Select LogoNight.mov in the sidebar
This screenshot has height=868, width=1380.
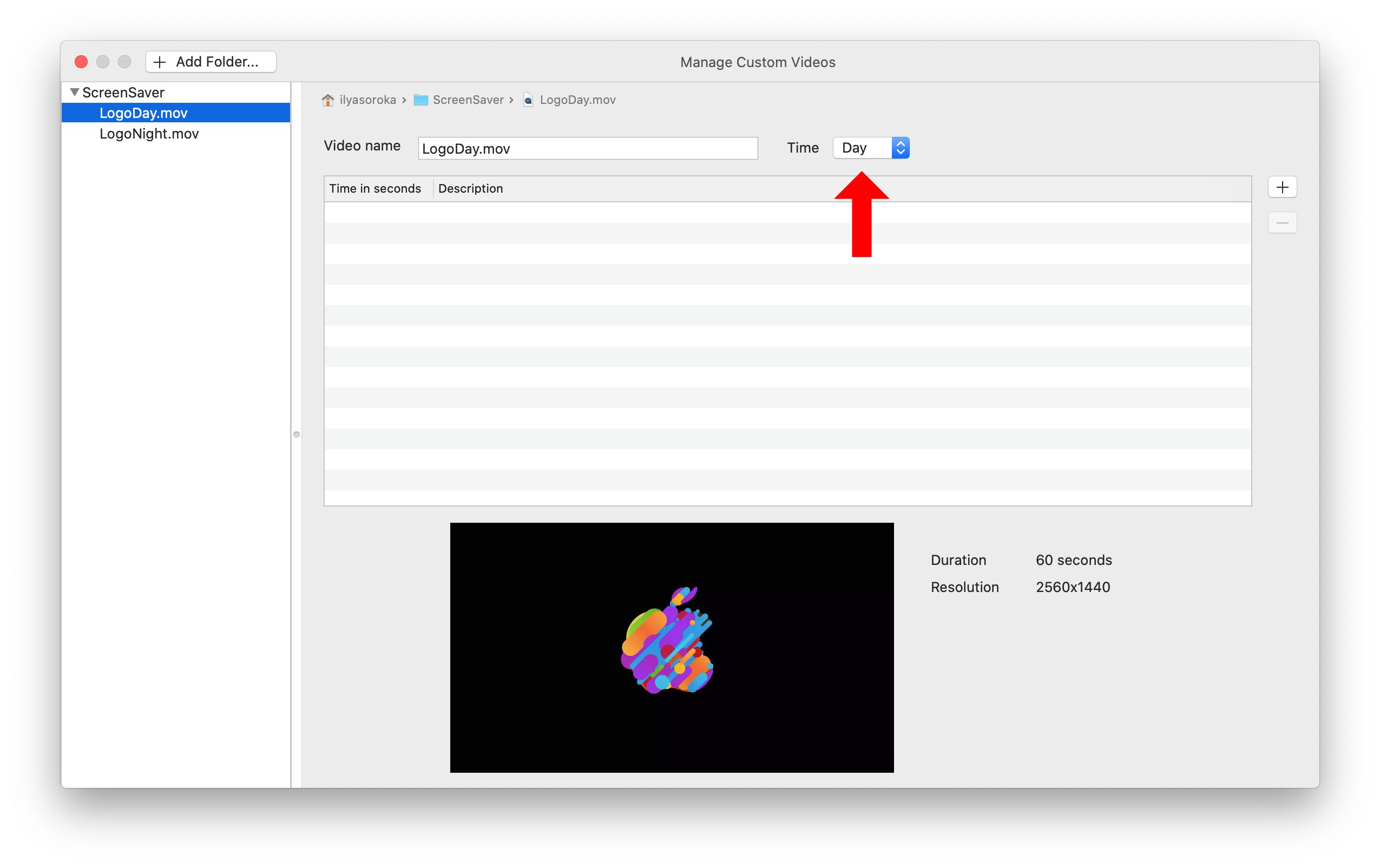[149, 134]
